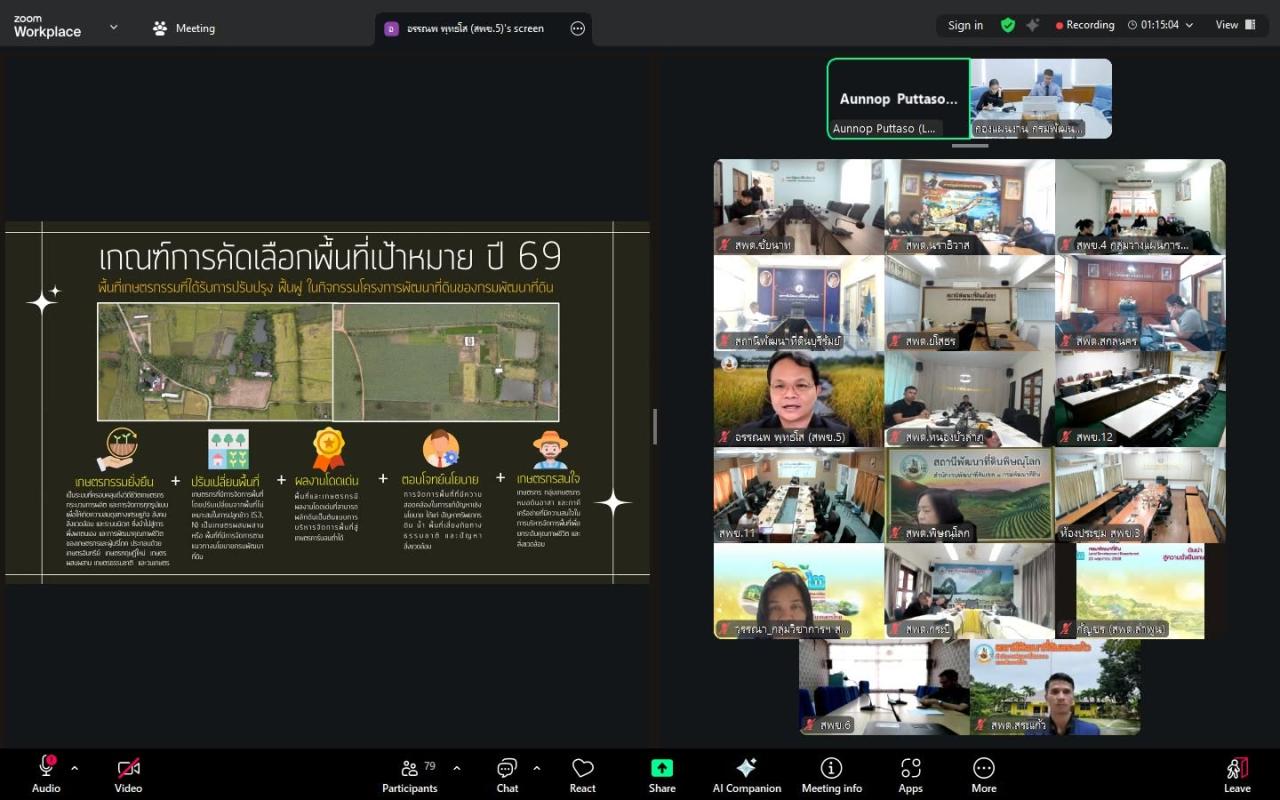Screen dimensions: 1280x800
Task: Show Meeting info
Action: click(831, 775)
